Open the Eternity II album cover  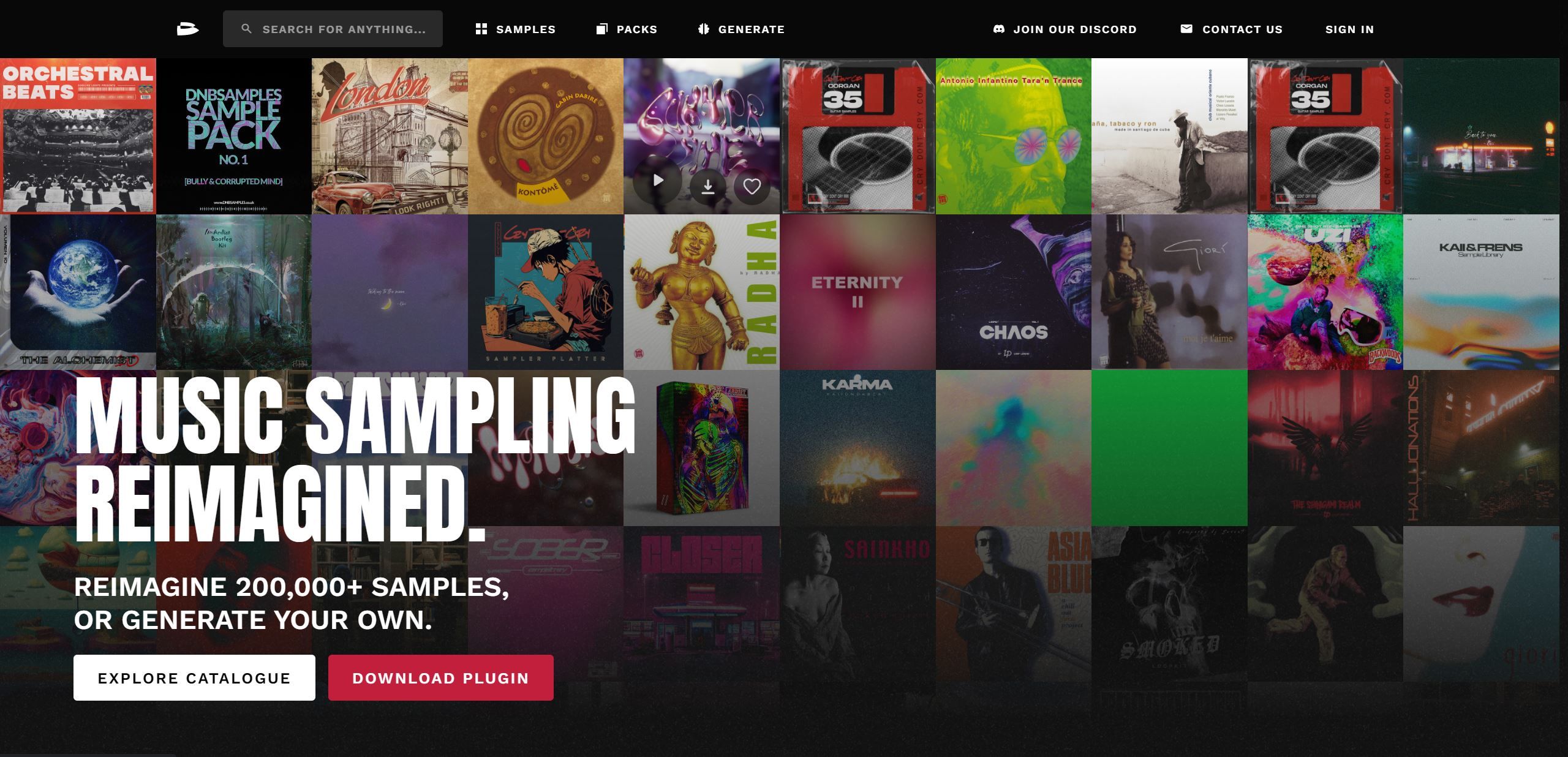tap(858, 292)
